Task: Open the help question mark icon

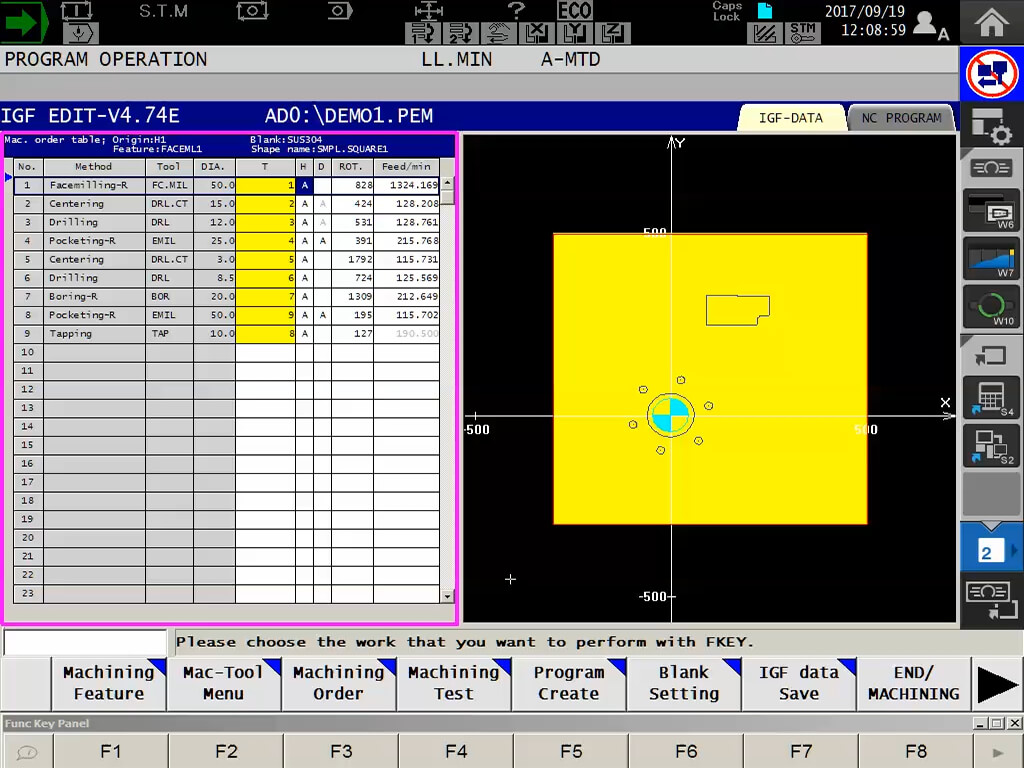Action: [x=516, y=11]
